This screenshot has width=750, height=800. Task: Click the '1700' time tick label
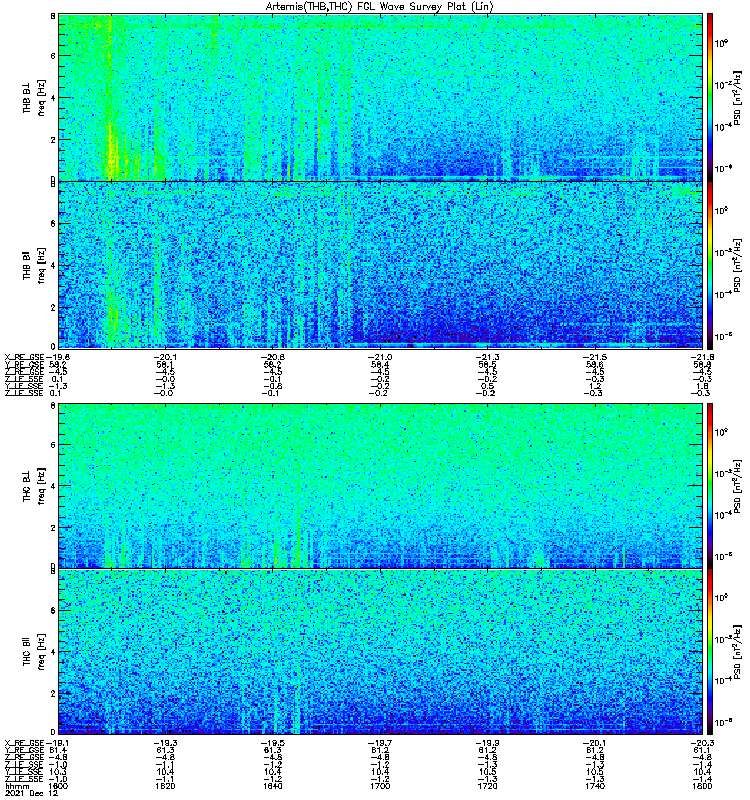(380, 786)
